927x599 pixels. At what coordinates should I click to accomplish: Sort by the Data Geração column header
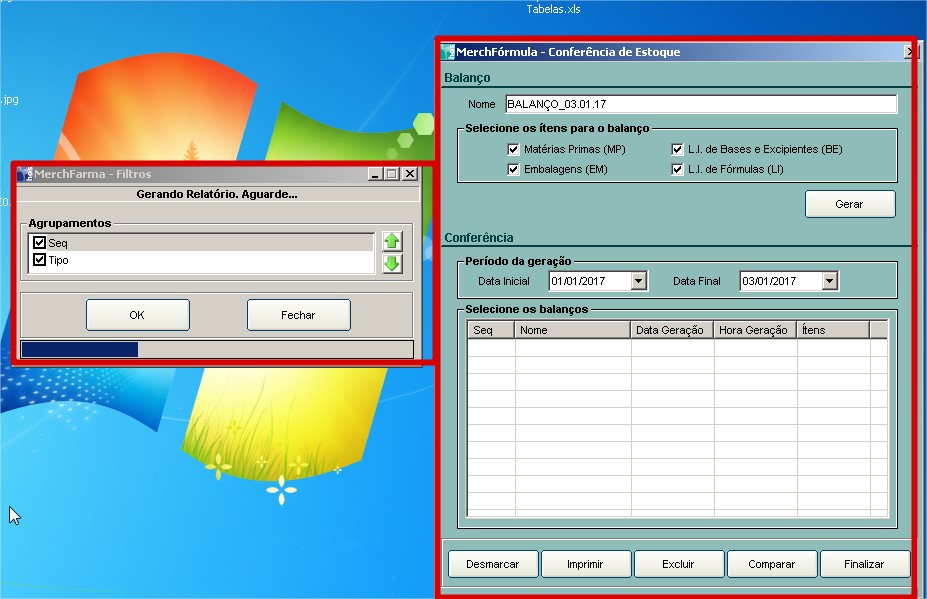point(671,330)
